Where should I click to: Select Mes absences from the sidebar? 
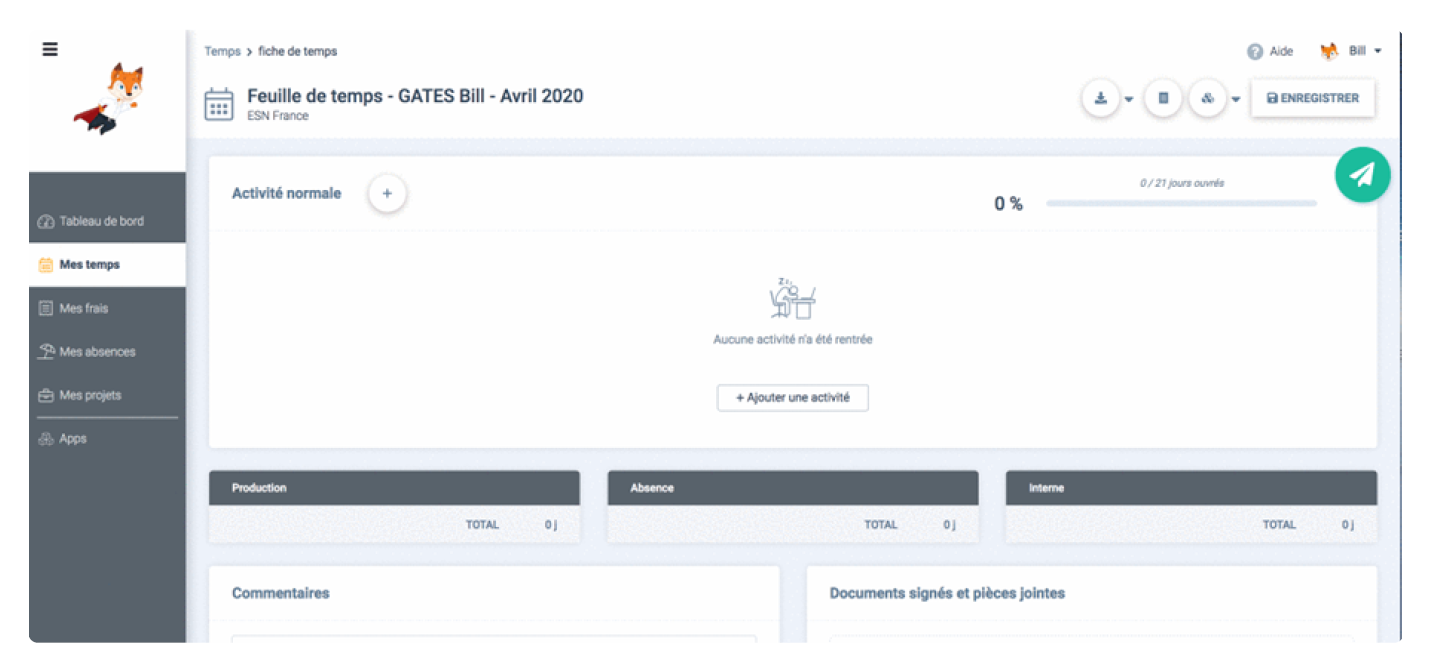click(97, 352)
